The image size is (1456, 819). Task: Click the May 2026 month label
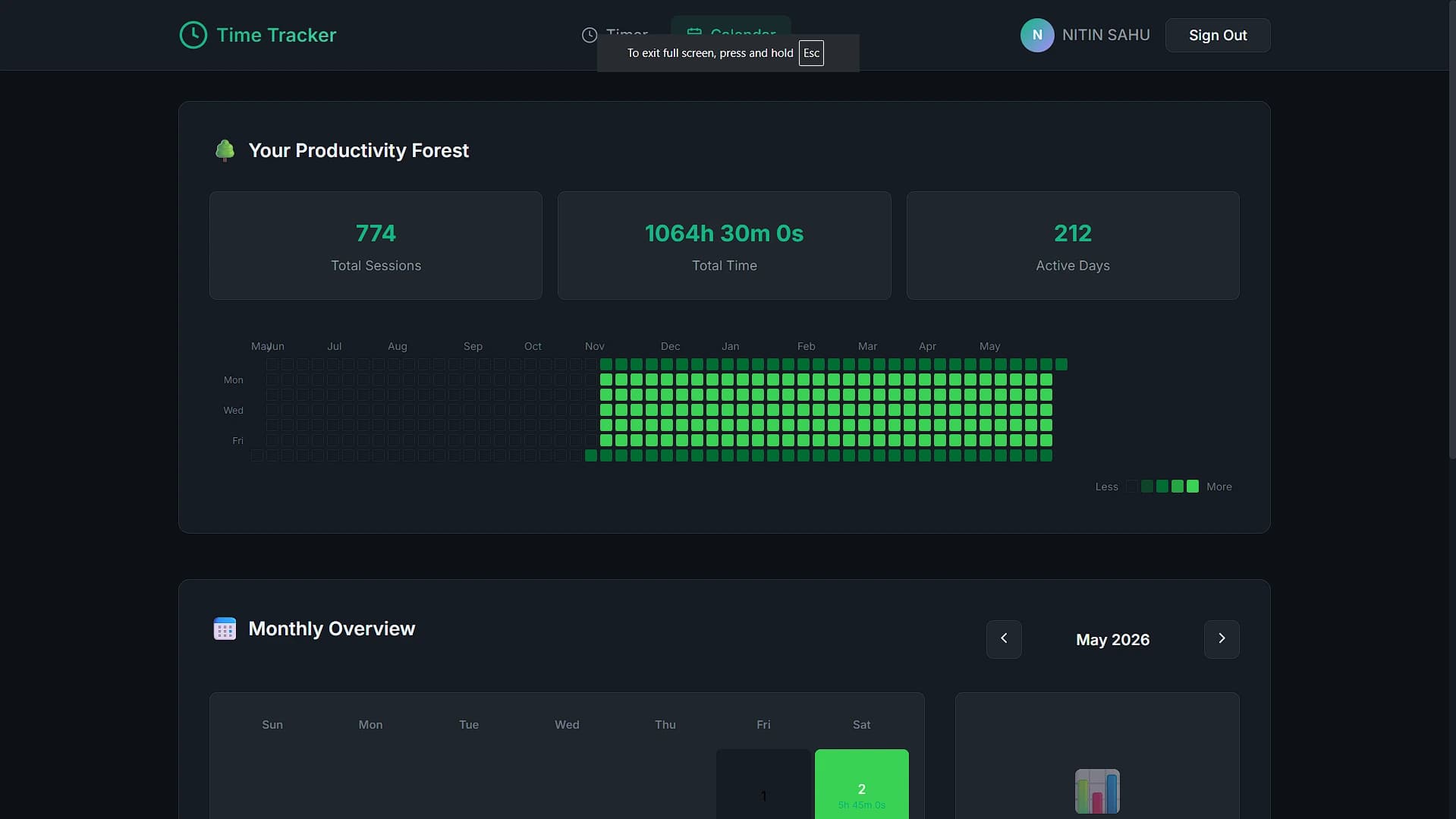click(x=1112, y=640)
